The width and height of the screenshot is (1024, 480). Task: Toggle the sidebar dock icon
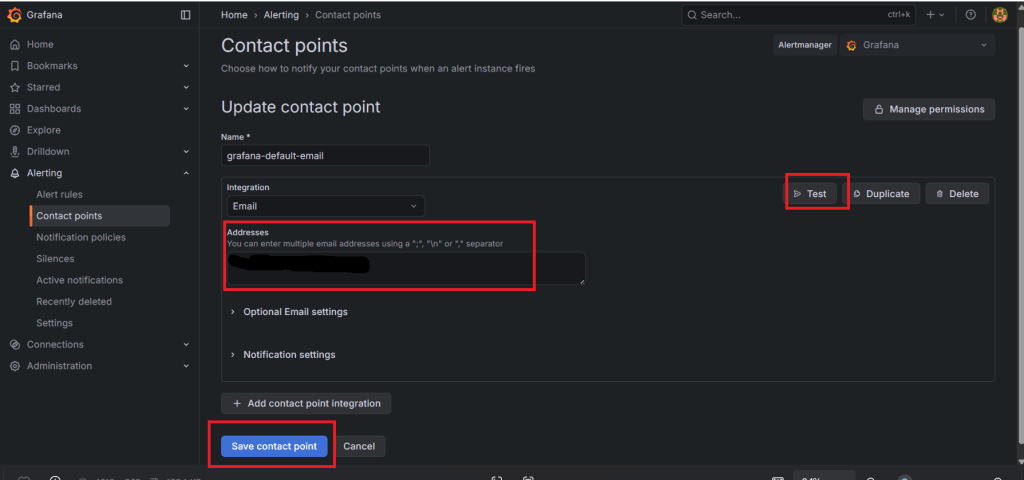(185, 15)
